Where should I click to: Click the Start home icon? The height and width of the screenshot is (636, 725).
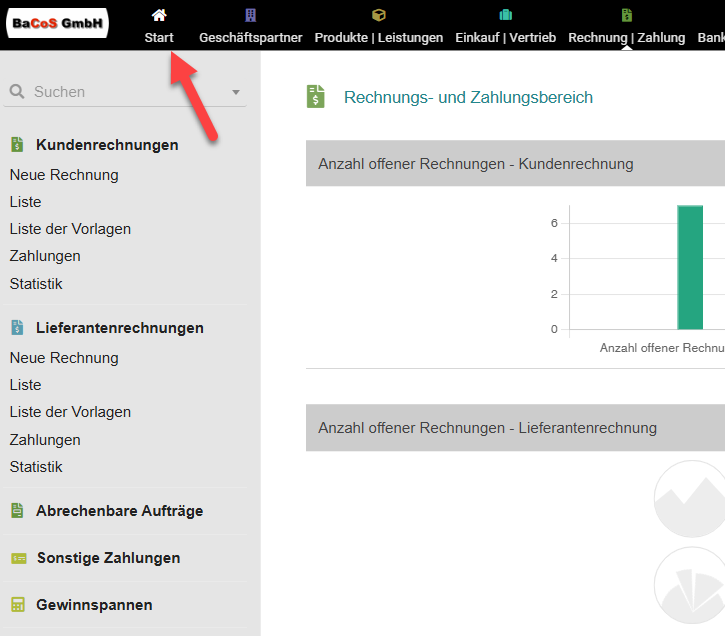pyautogui.click(x=158, y=15)
